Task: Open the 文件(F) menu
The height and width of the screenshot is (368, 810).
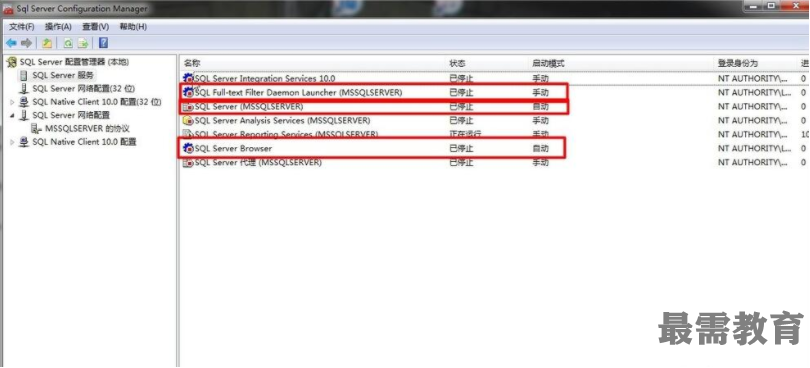Action: click(22, 26)
